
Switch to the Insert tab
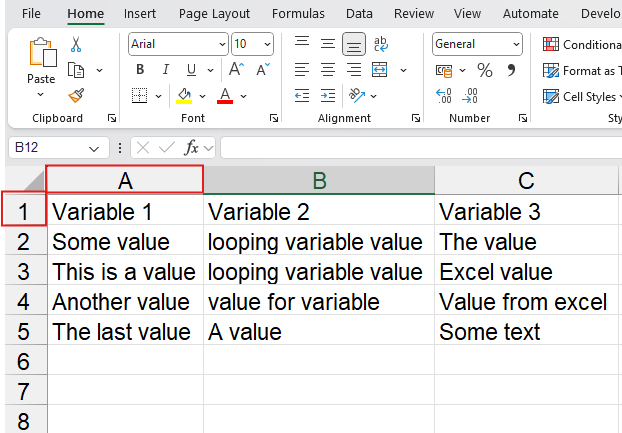pyautogui.click(x=140, y=13)
